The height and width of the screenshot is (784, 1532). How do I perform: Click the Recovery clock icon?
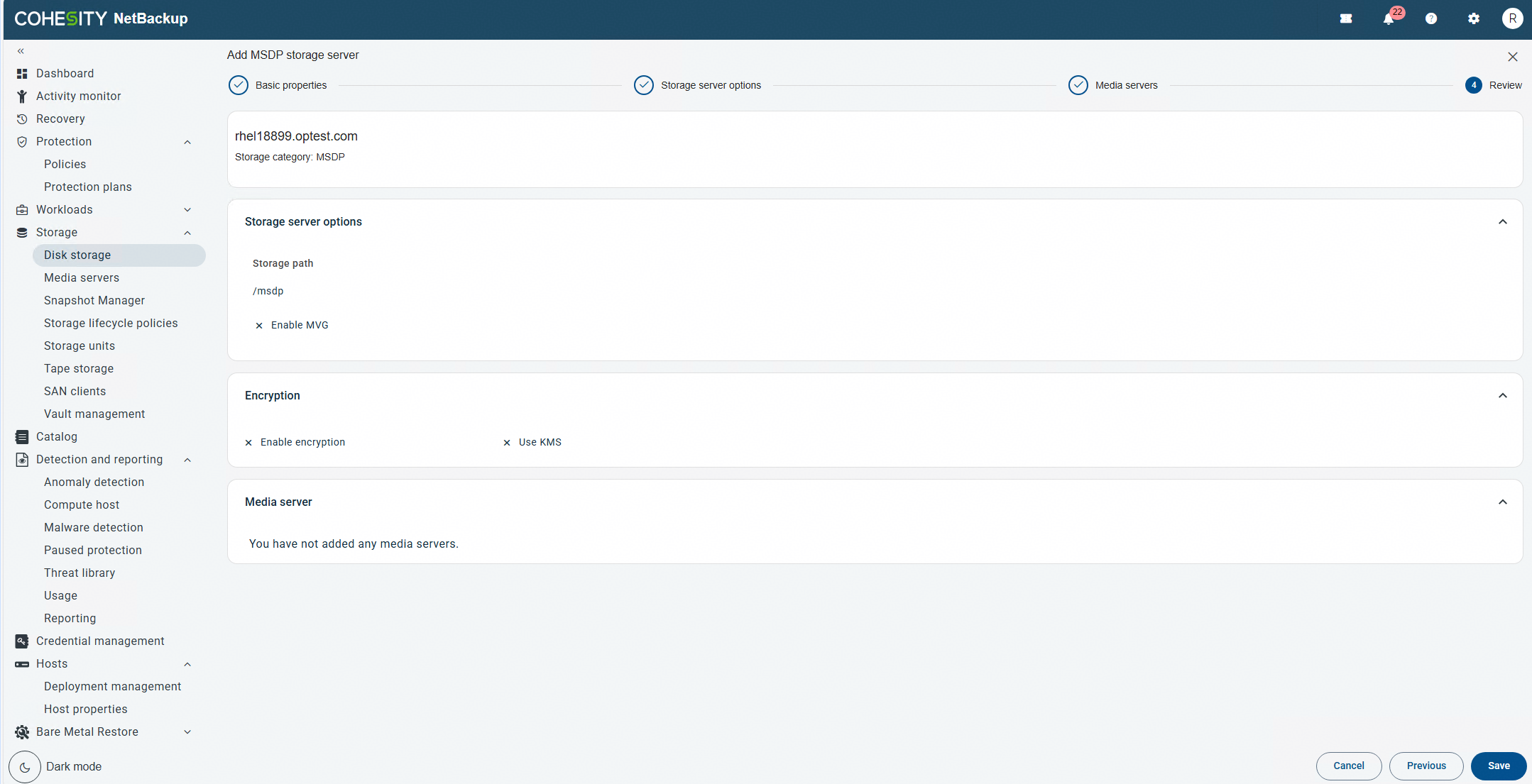pyautogui.click(x=22, y=119)
